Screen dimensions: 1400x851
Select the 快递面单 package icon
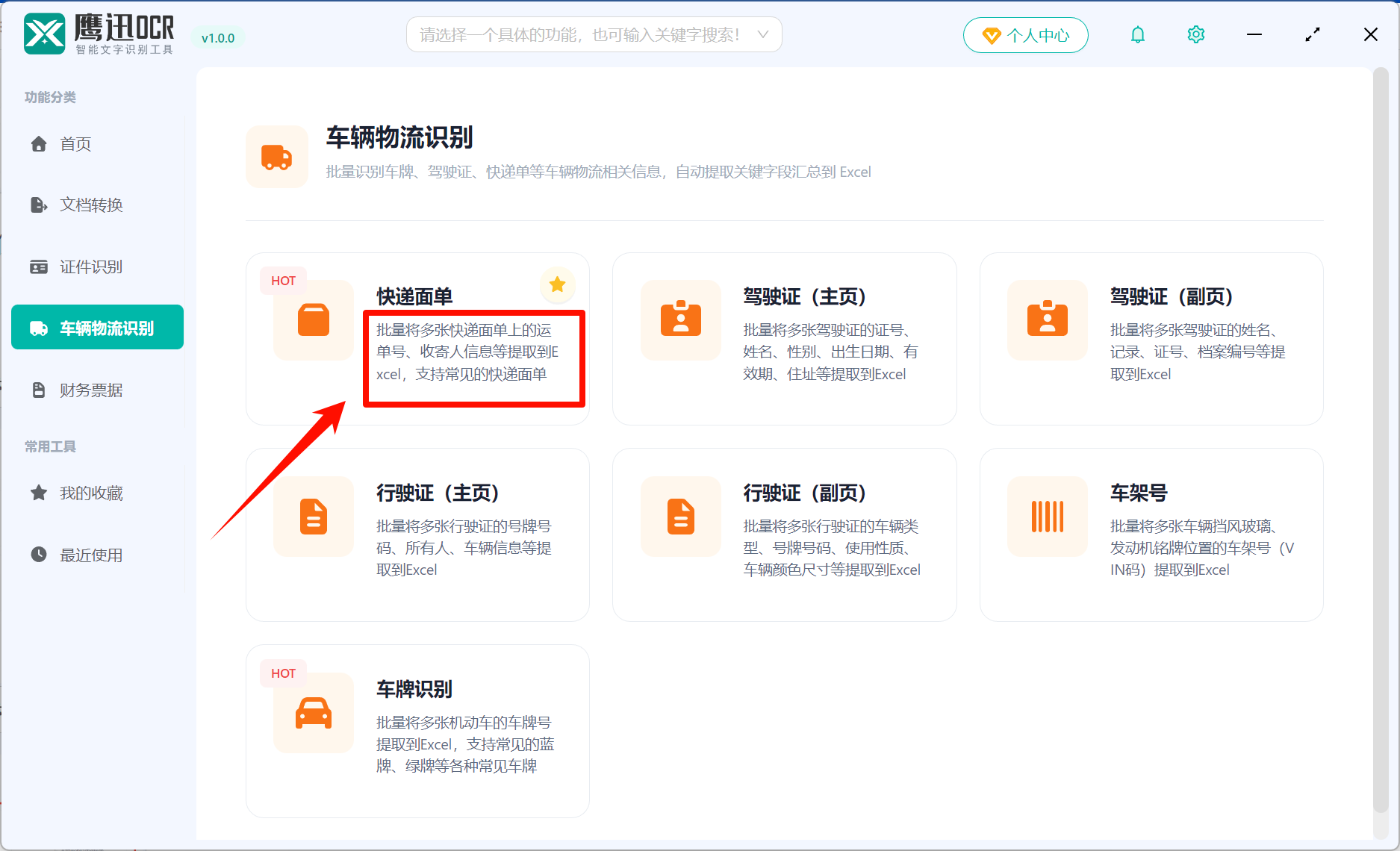click(313, 319)
